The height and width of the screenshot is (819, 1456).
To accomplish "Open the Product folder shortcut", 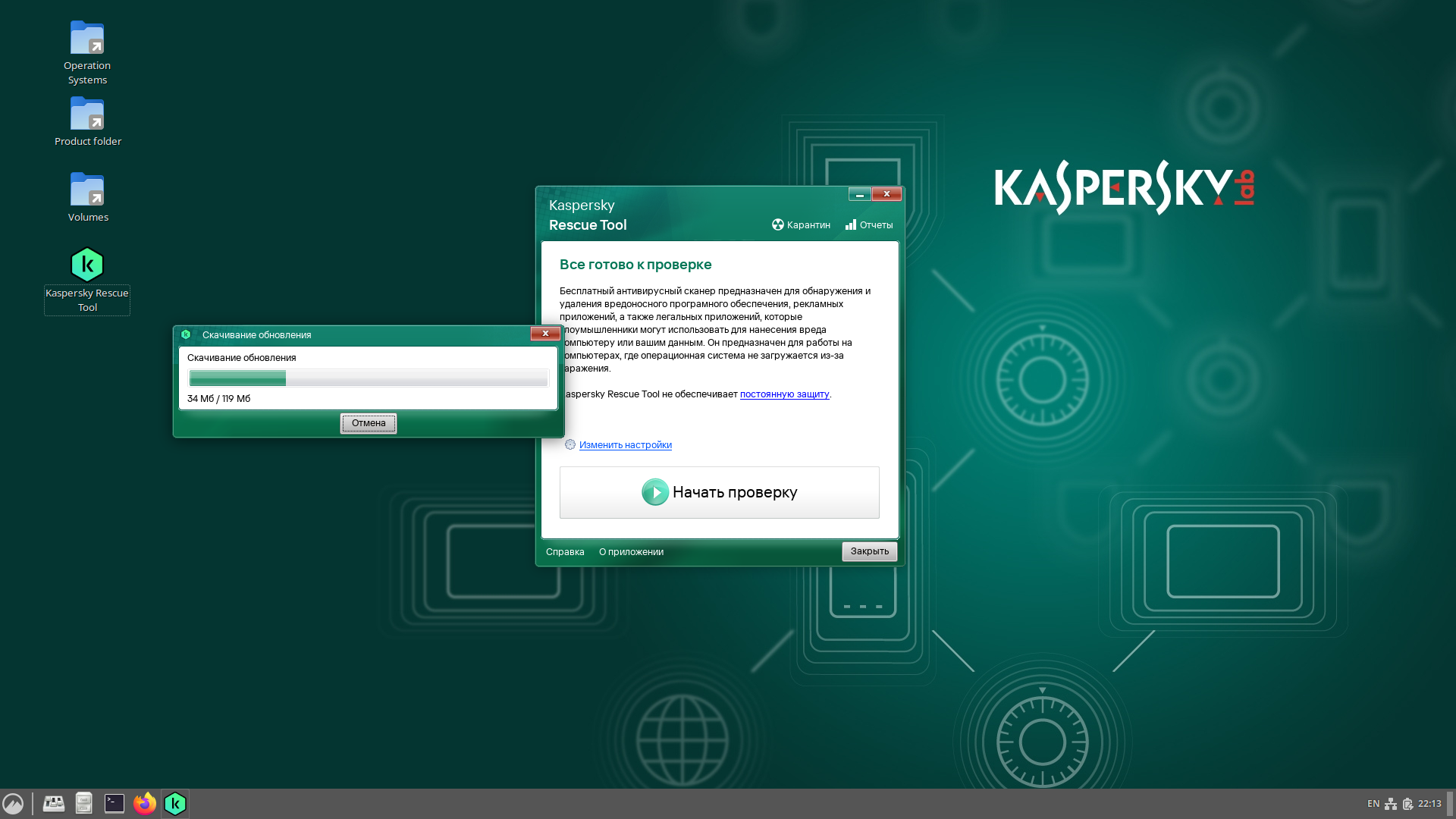I will (x=87, y=115).
